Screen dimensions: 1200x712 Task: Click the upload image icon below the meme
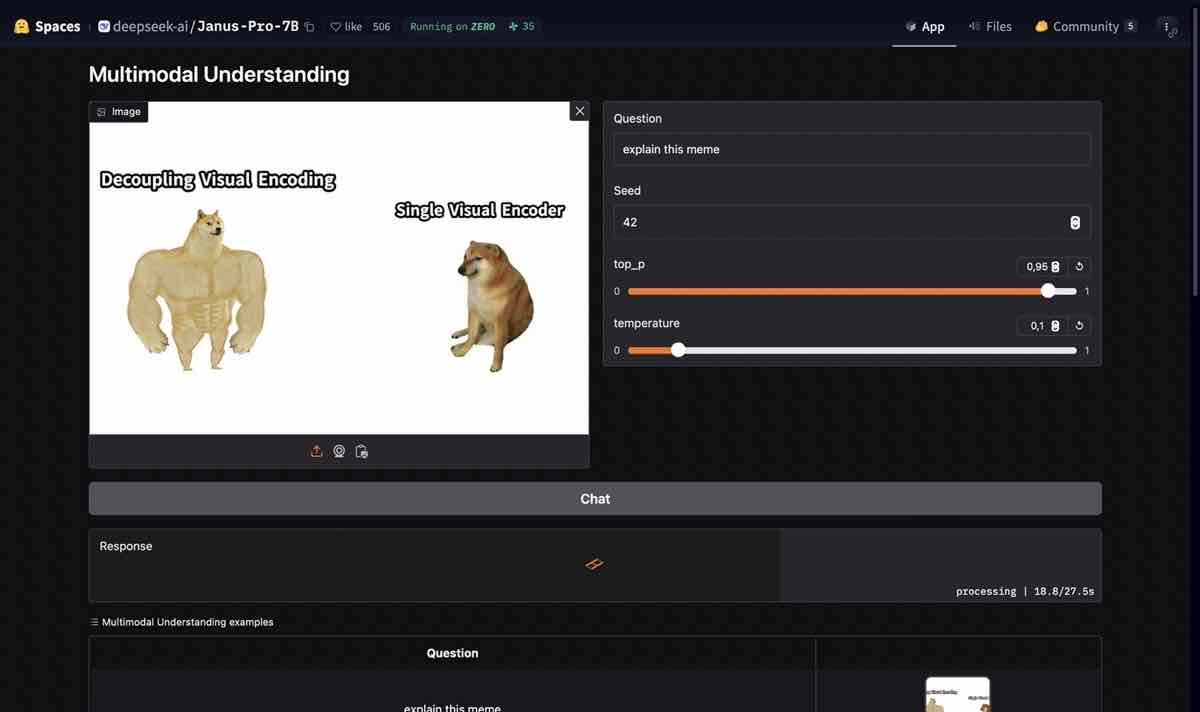(316, 451)
